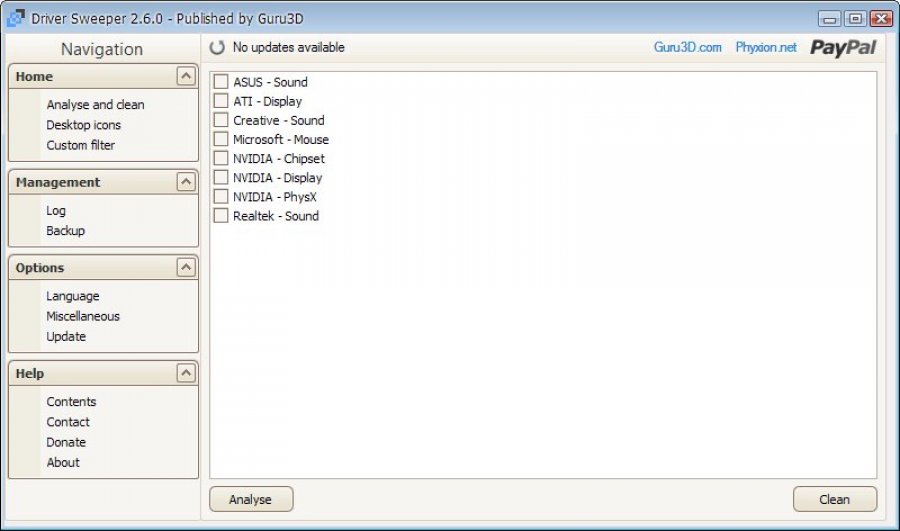Viewport: 900px width, 531px height.
Task: Click the Analyse button
Action: (x=251, y=499)
